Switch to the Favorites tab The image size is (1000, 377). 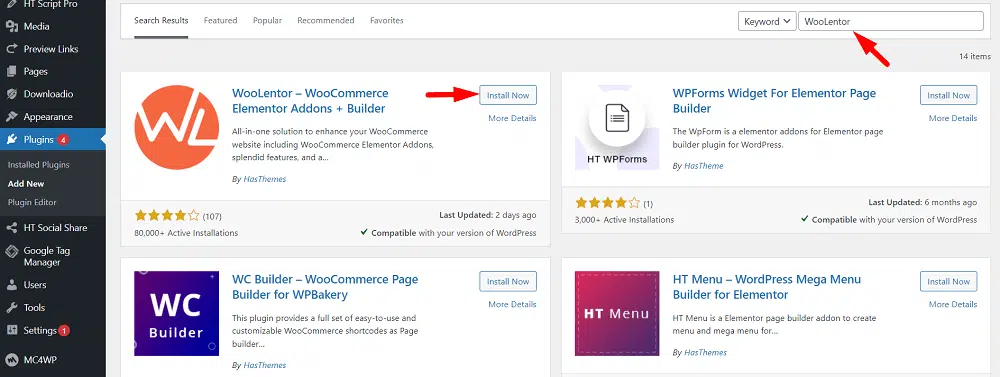click(386, 20)
